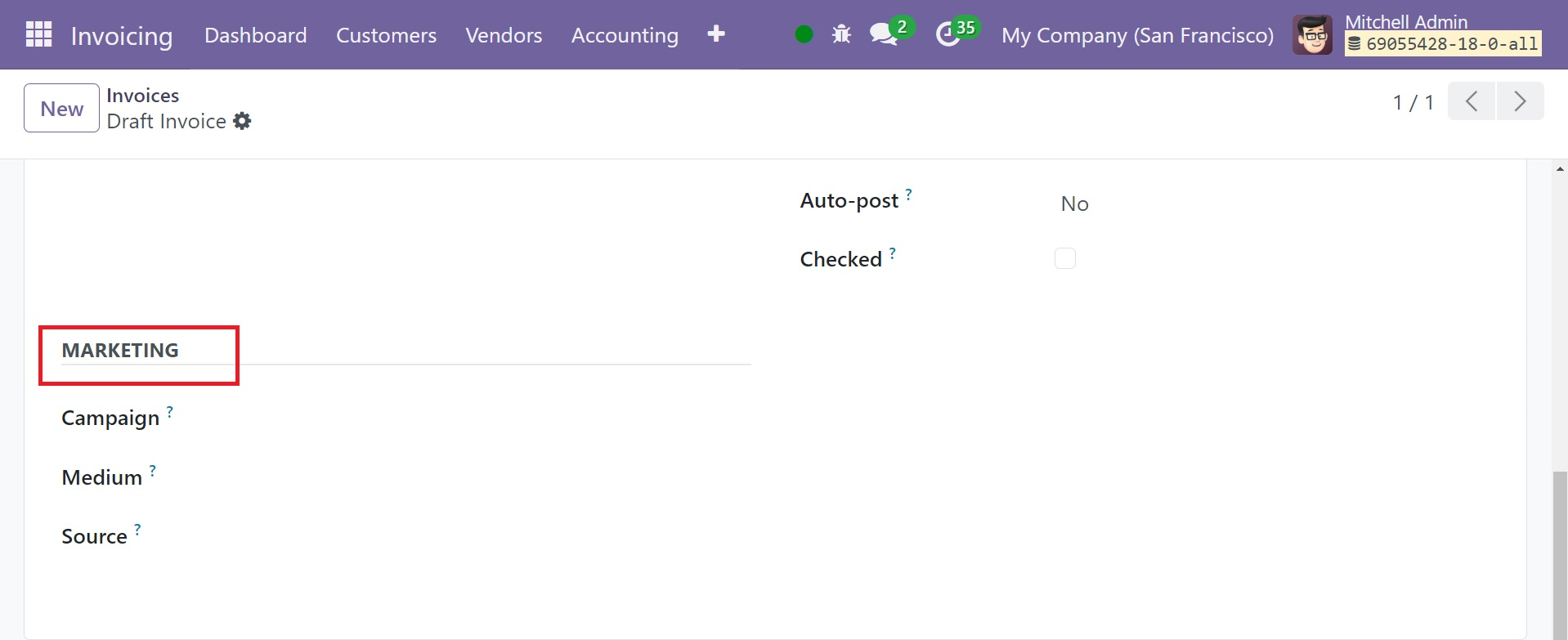Viewport: 1568px width, 640px height.
Task: Click the Campaign field label
Action: [x=110, y=418]
